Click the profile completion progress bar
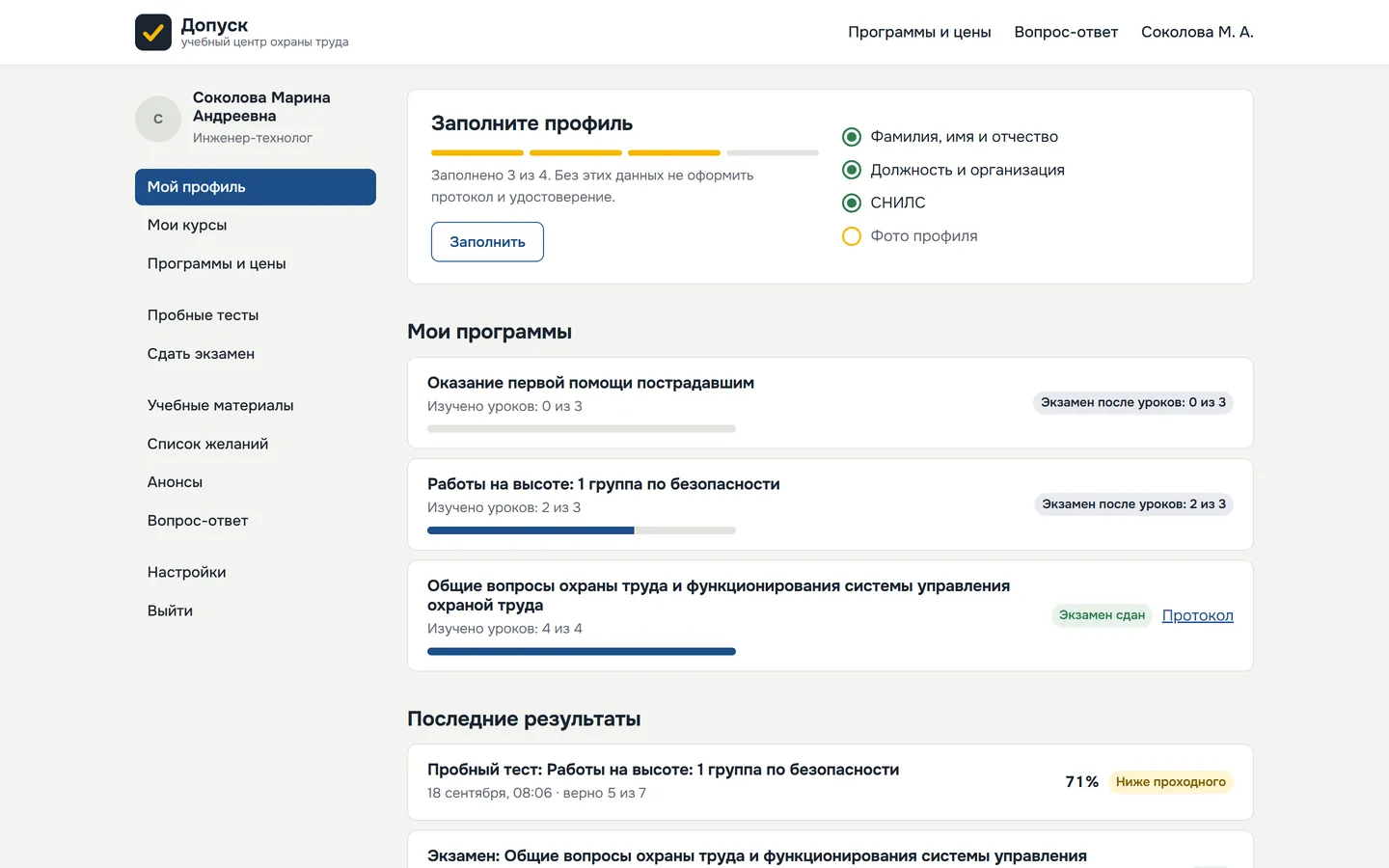Image resolution: width=1389 pixels, height=868 pixels. tap(625, 152)
